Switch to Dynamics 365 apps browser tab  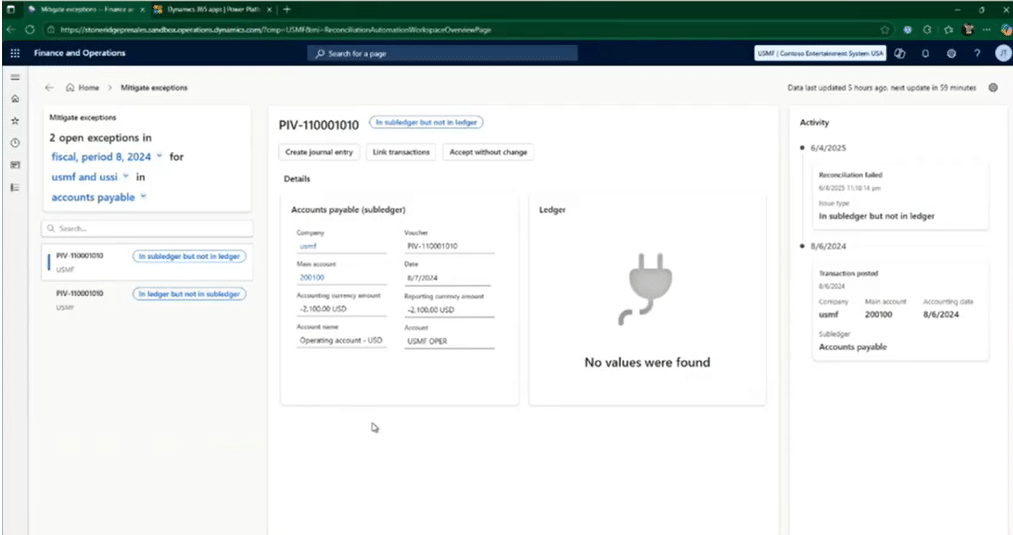click(209, 9)
